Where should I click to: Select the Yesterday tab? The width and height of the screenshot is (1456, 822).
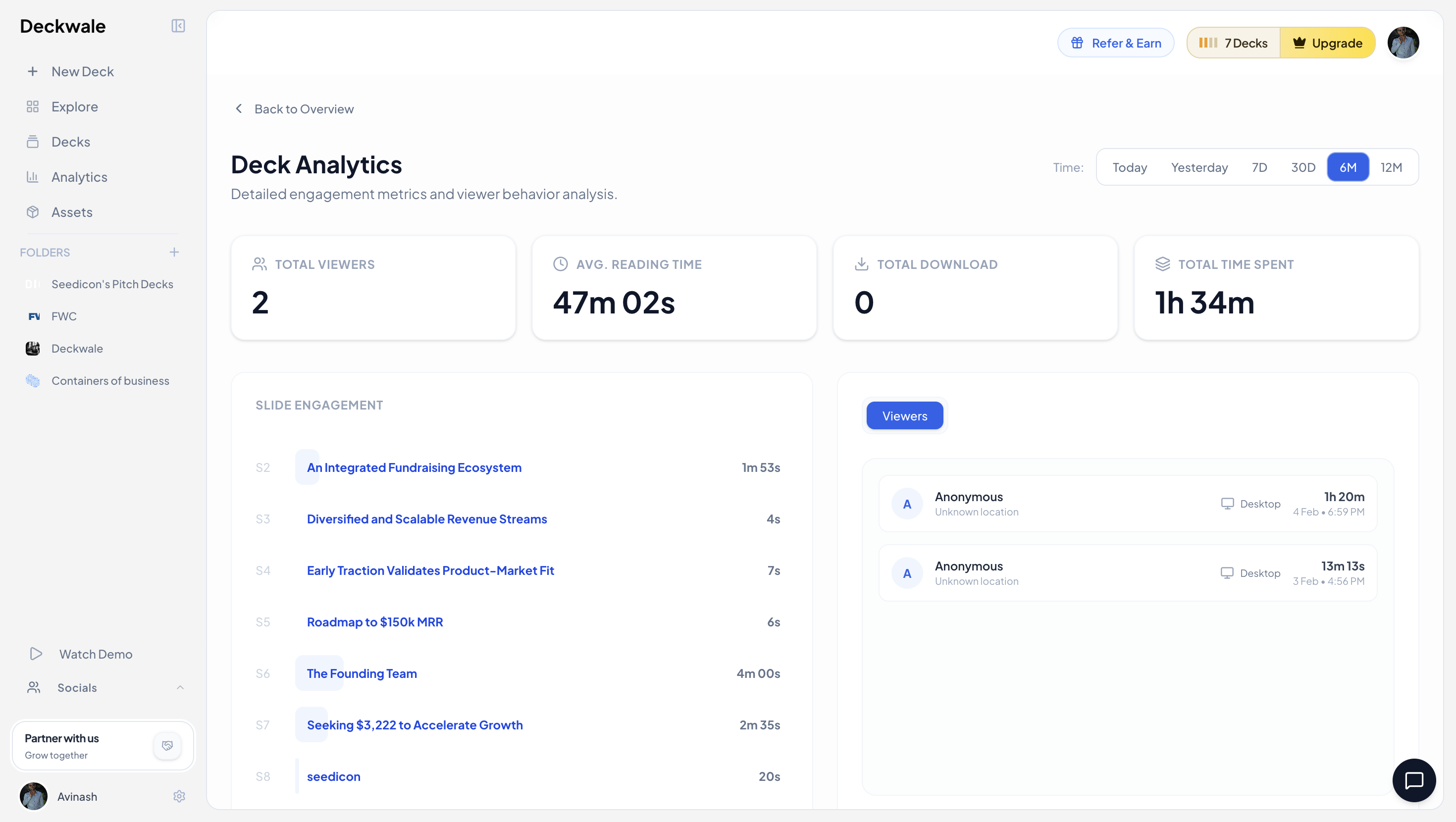1199,167
